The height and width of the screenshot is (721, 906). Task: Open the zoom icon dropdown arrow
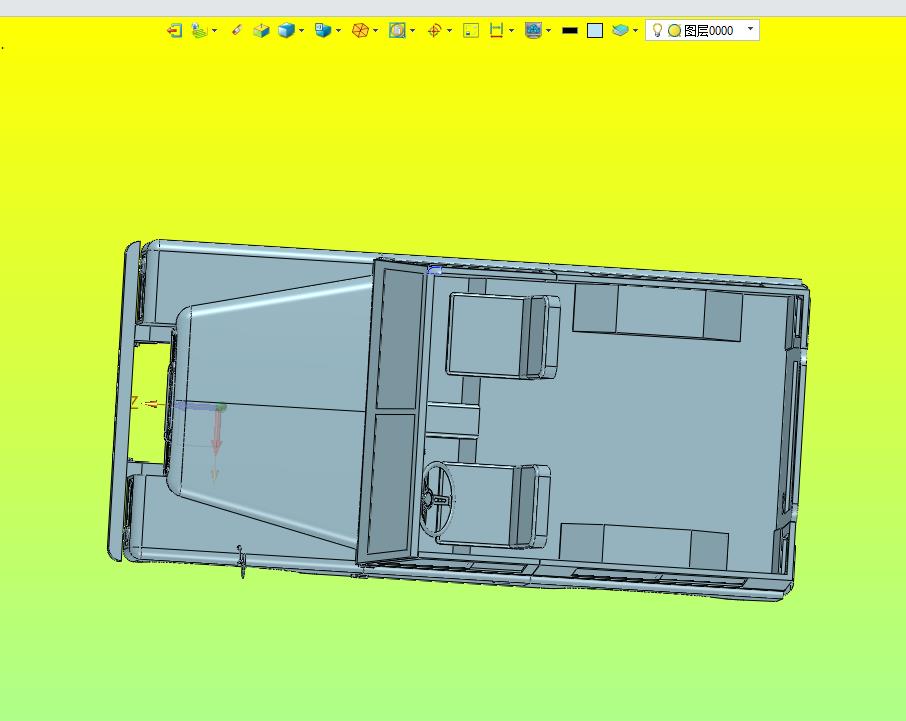(412, 30)
